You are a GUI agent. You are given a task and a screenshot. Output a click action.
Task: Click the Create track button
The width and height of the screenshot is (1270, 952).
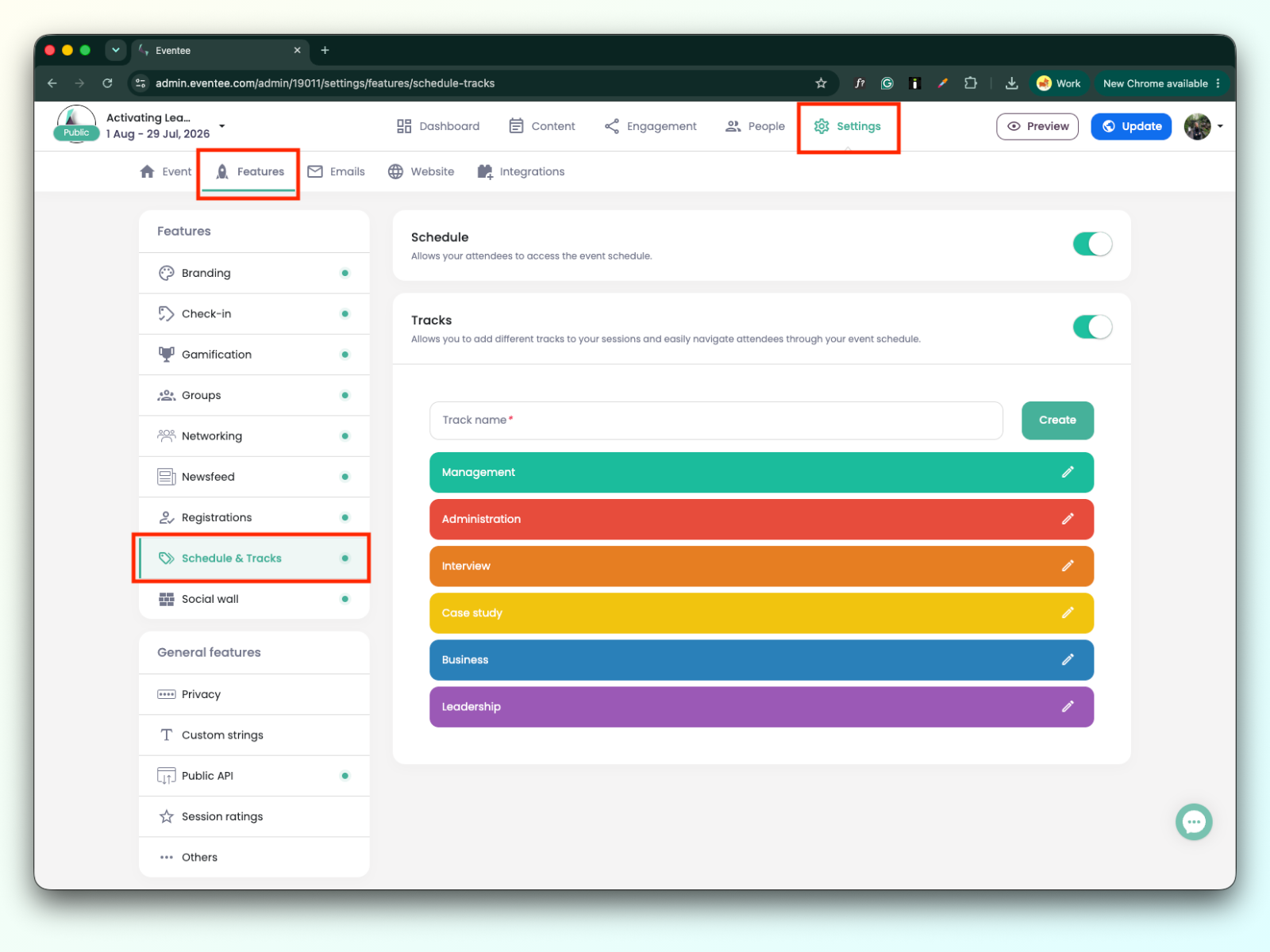coord(1057,420)
